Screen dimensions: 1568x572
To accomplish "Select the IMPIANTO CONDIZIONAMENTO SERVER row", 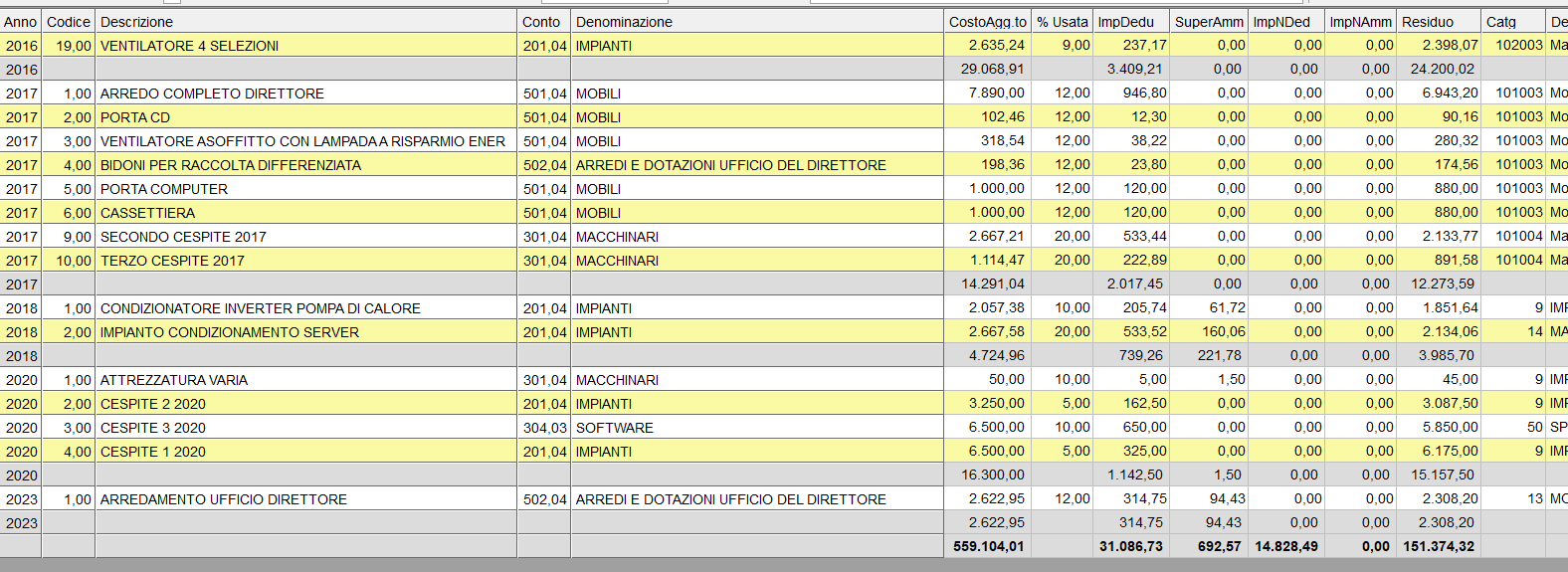I will [x=230, y=332].
